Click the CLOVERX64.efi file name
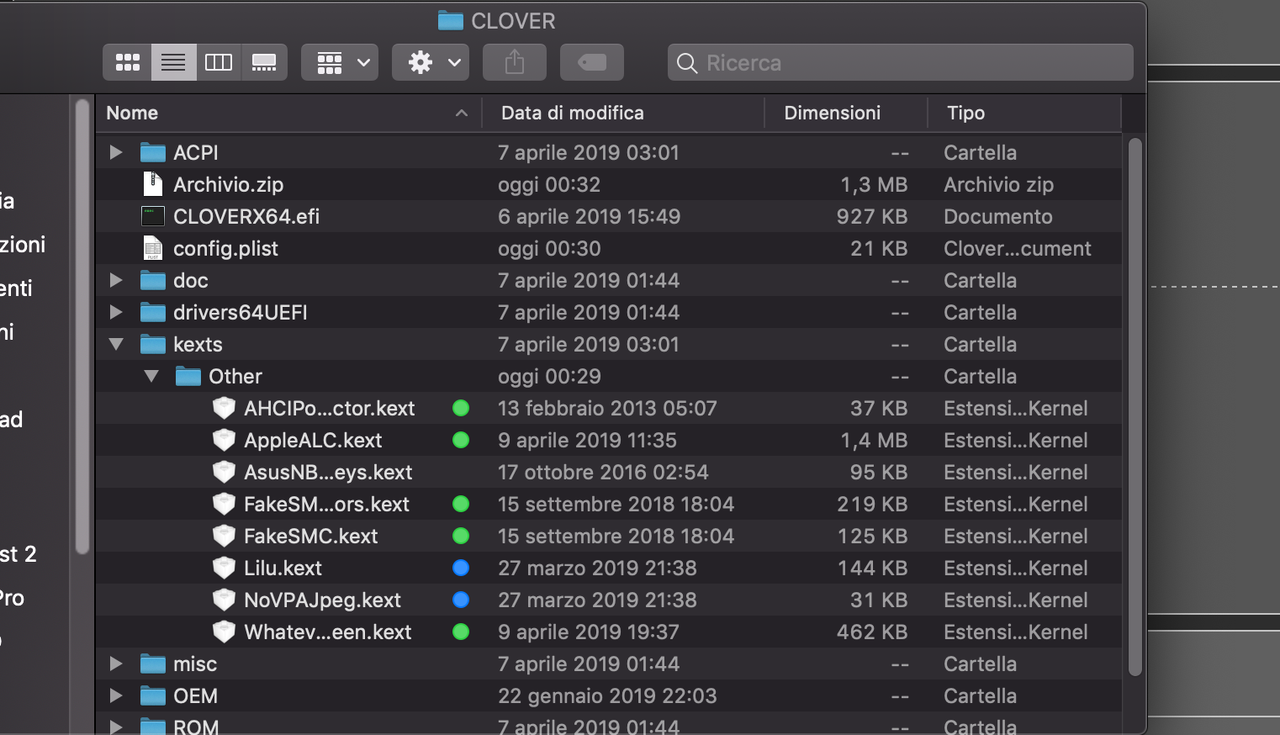This screenshot has height=735, width=1280. (246, 217)
